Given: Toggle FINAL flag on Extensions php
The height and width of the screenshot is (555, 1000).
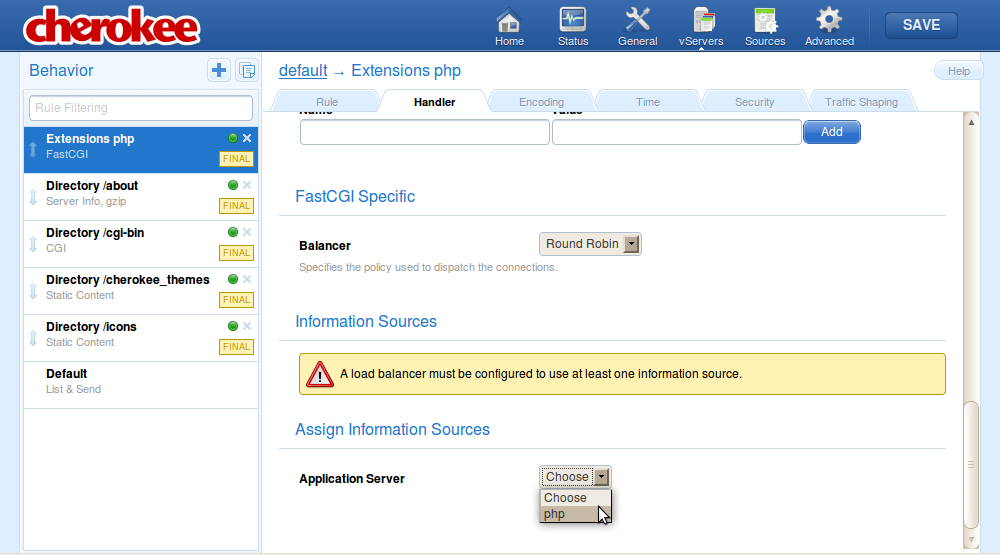Looking at the screenshot, I should [236, 159].
